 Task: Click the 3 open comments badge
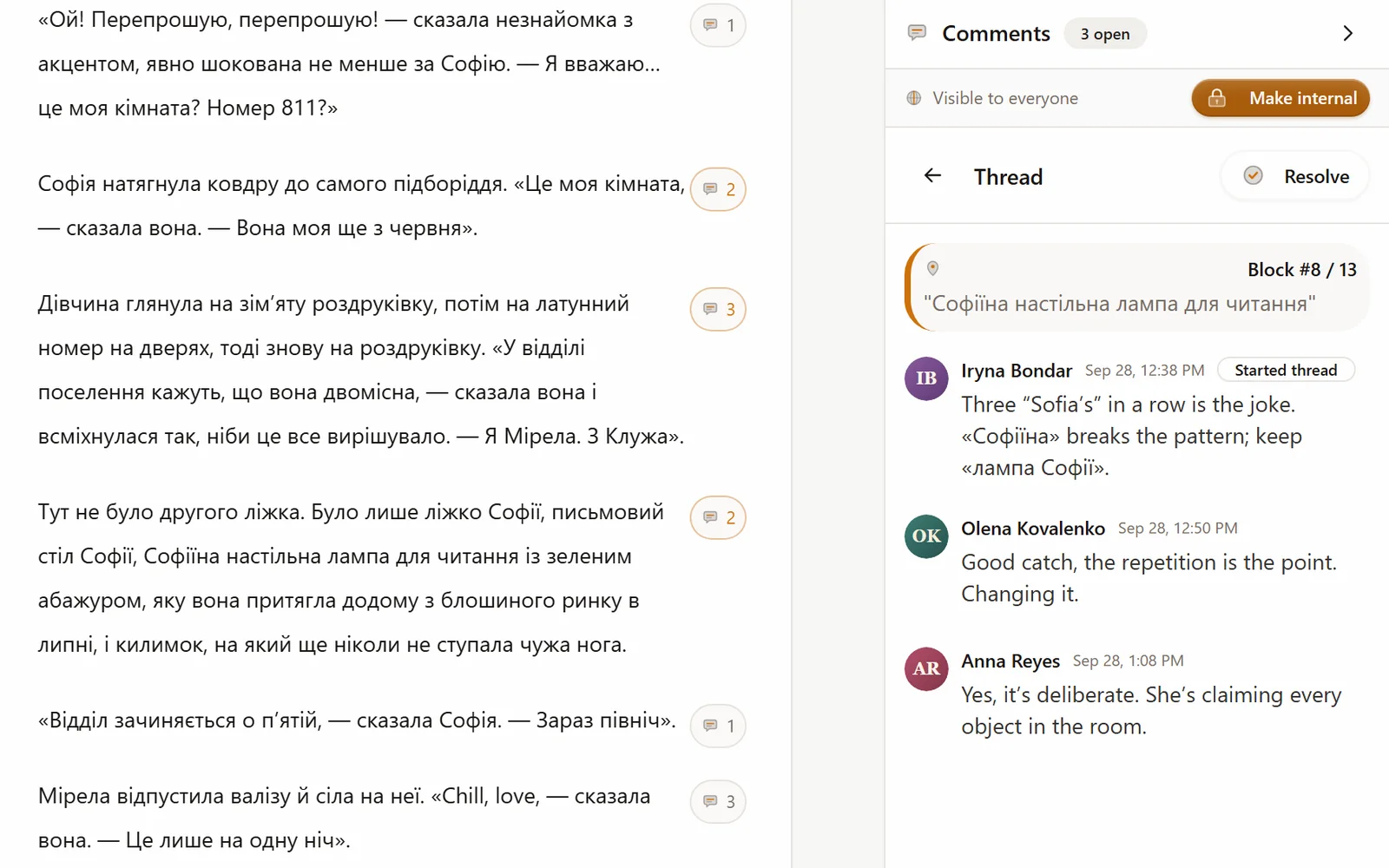click(x=1104, y=34)
